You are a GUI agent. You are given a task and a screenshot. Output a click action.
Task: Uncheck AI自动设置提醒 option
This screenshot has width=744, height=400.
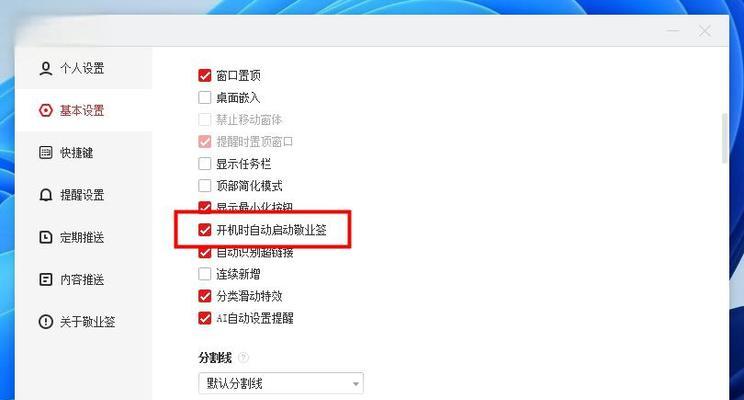pyautogui.click(x=205, y=318)
